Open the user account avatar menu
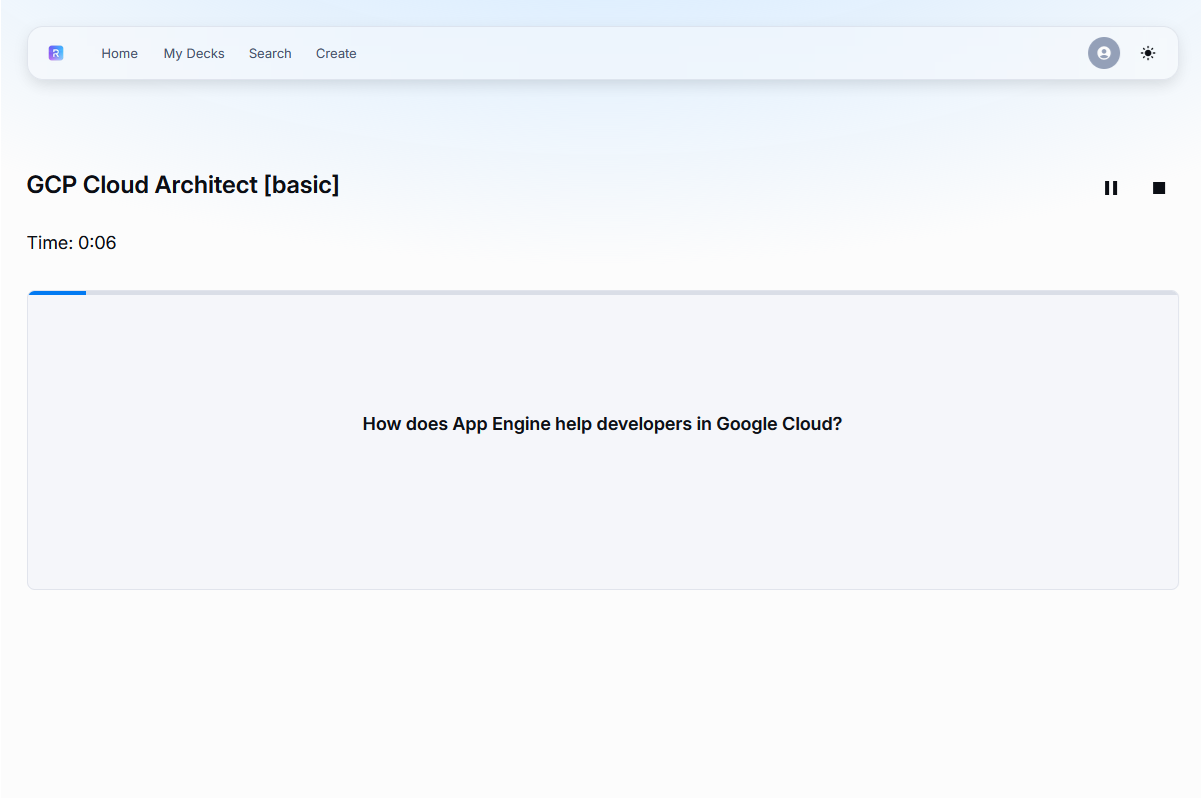 coord(1104,53)
